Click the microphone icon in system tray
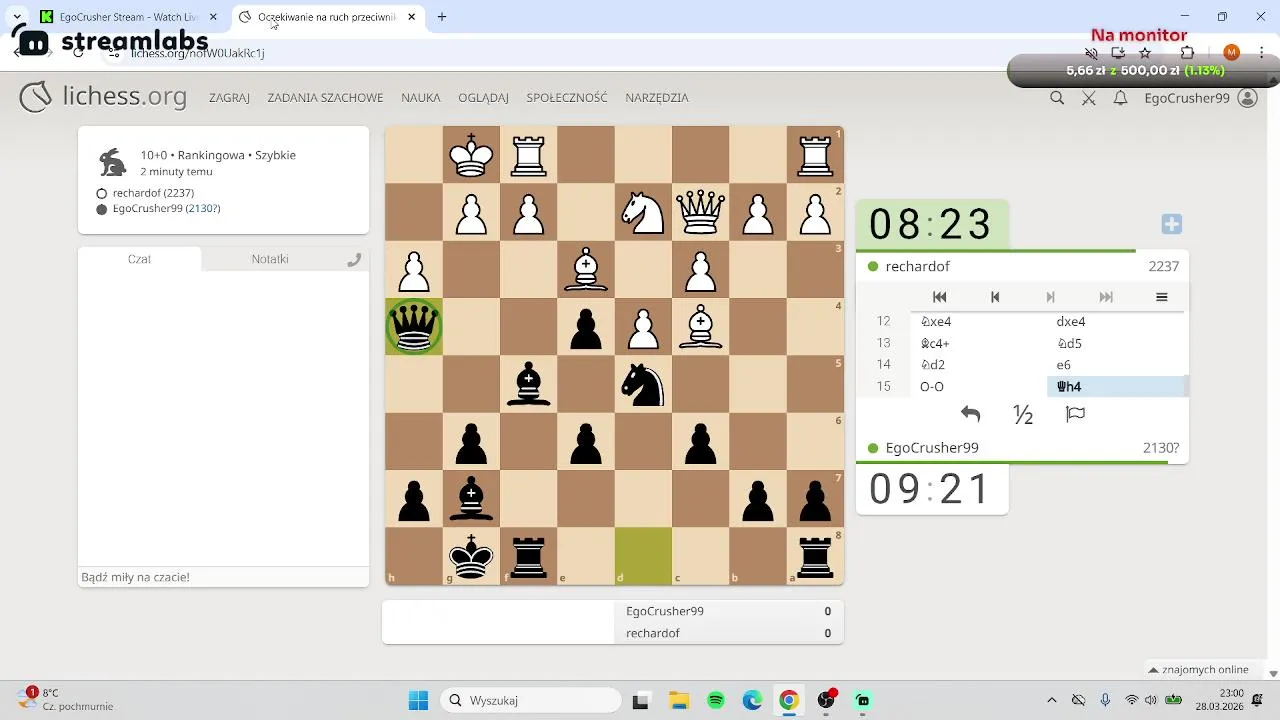1280x720 pixels. coord(1105,700)
